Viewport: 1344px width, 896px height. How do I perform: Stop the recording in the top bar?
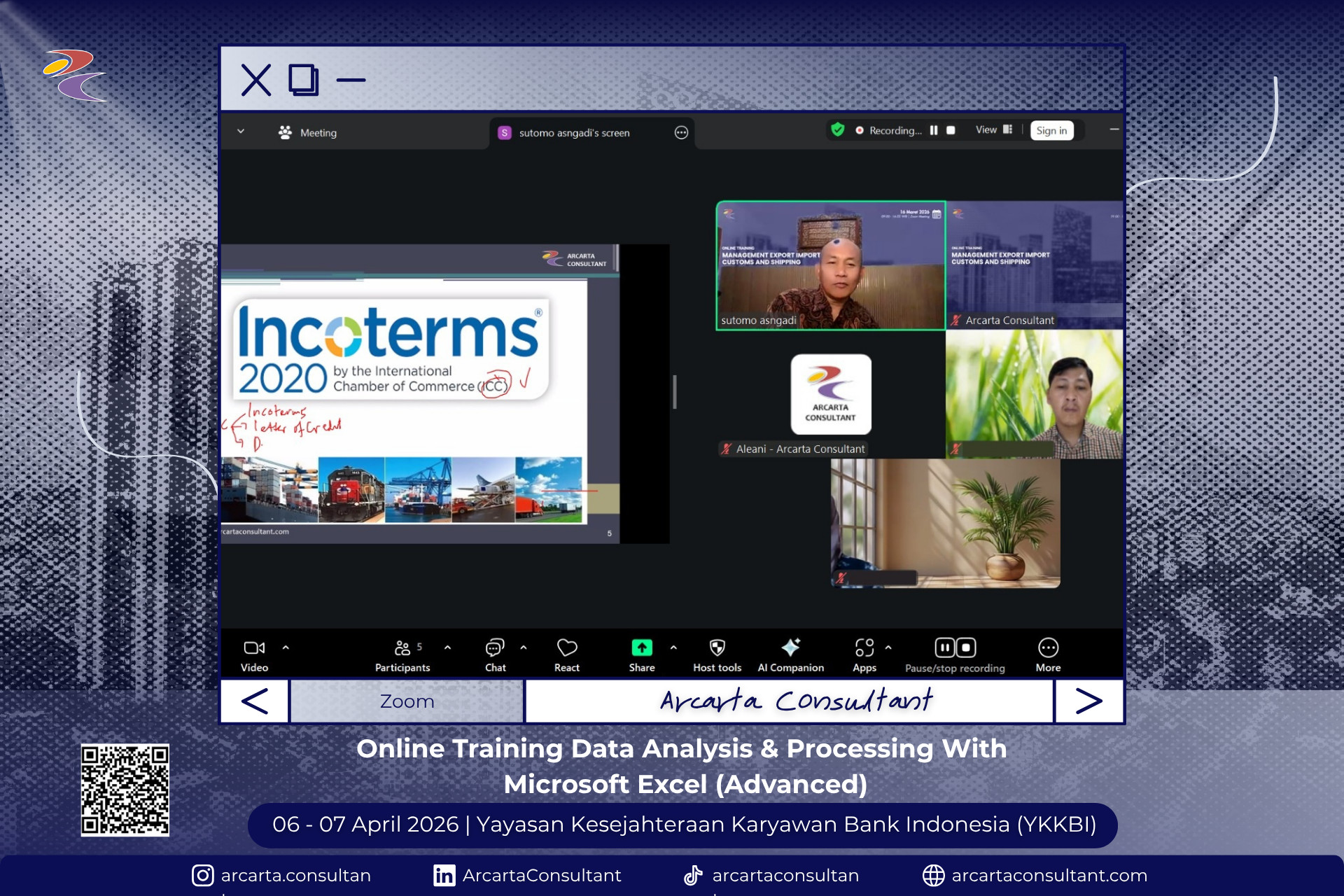coord(951,130)
